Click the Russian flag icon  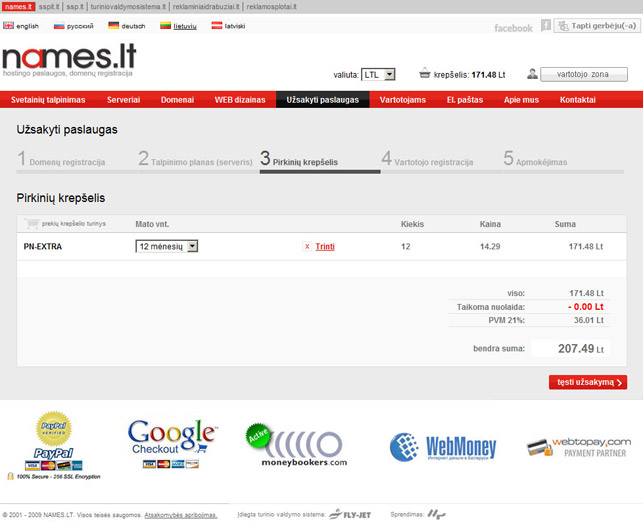click(x=59, y=26)
